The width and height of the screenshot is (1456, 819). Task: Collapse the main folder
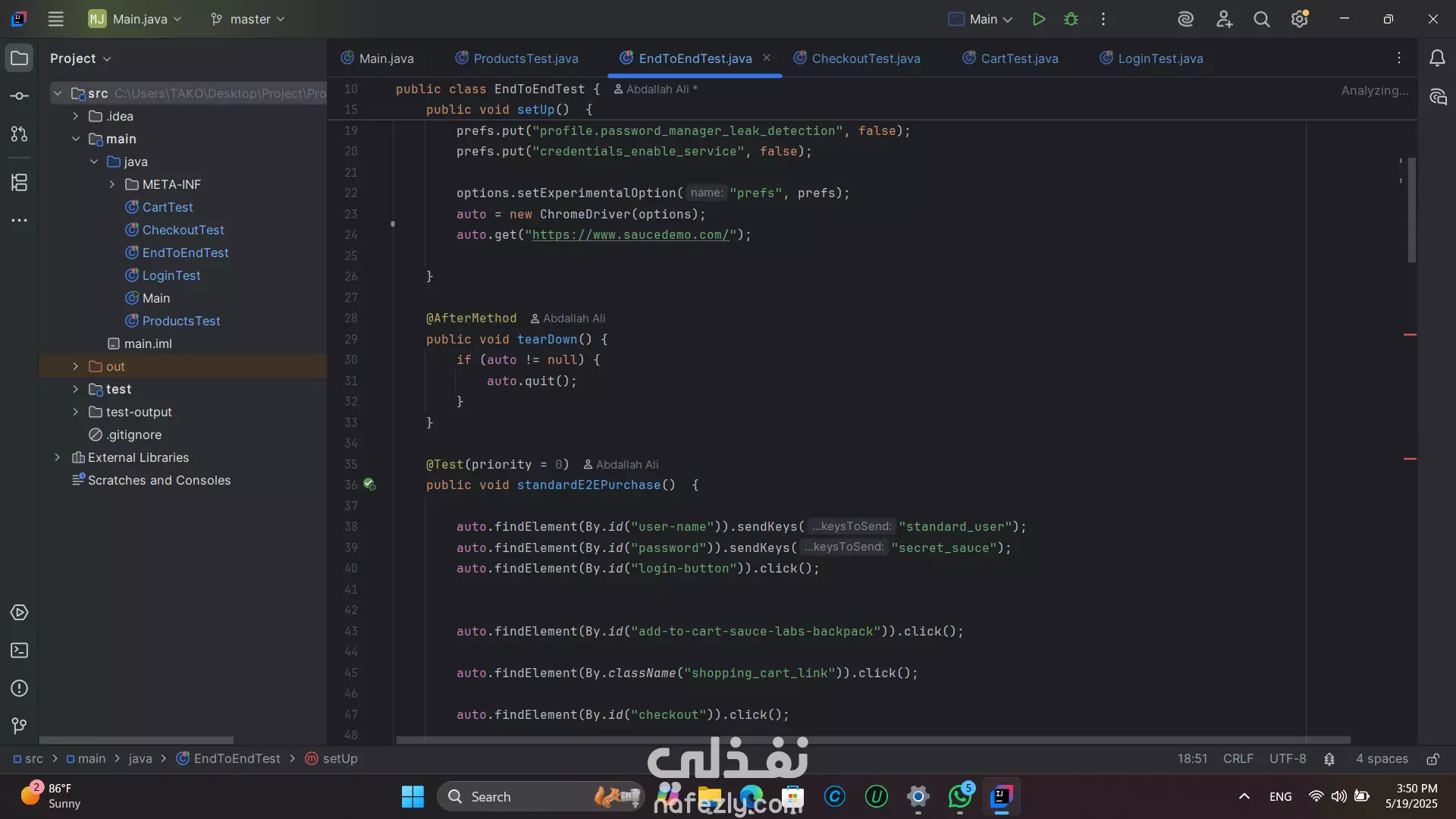pos(75,139)
